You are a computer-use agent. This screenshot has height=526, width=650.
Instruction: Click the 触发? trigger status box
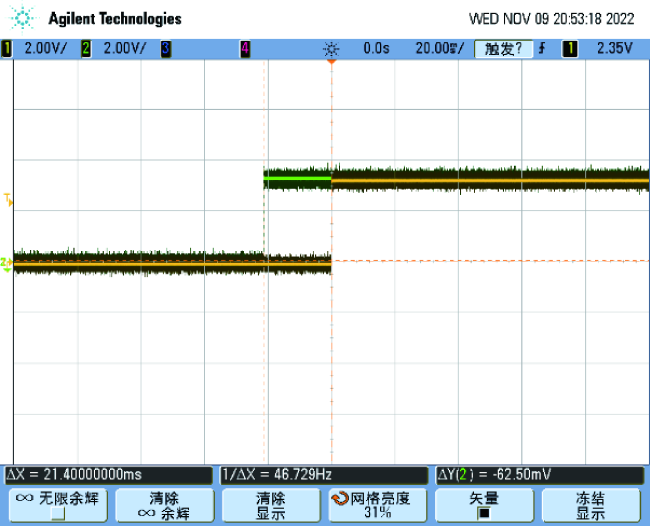click(503, 48)
